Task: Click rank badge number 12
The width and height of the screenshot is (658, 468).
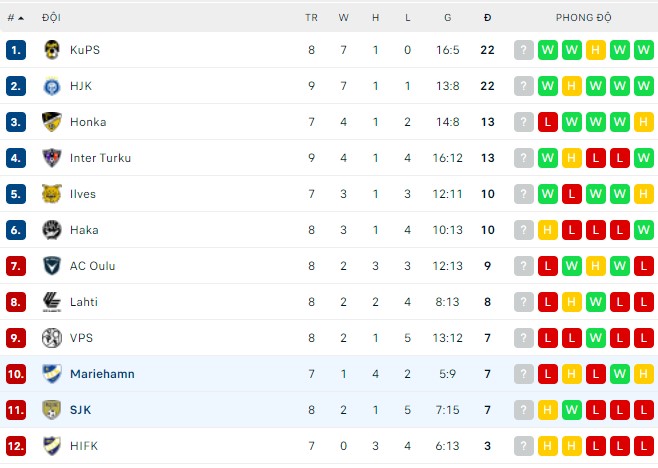Action: [16, 446]
